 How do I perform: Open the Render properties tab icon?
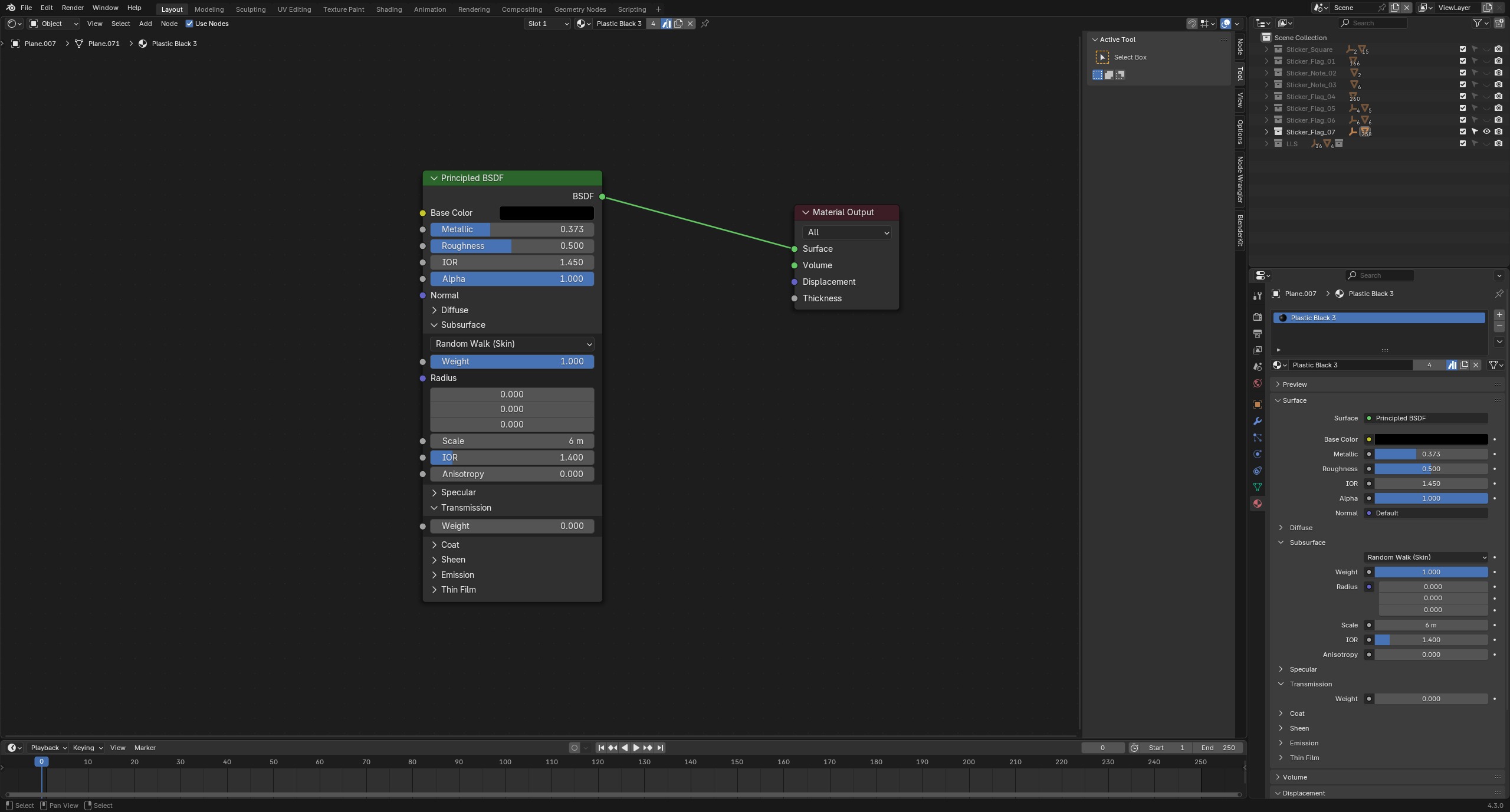(x=1257, y=317)
